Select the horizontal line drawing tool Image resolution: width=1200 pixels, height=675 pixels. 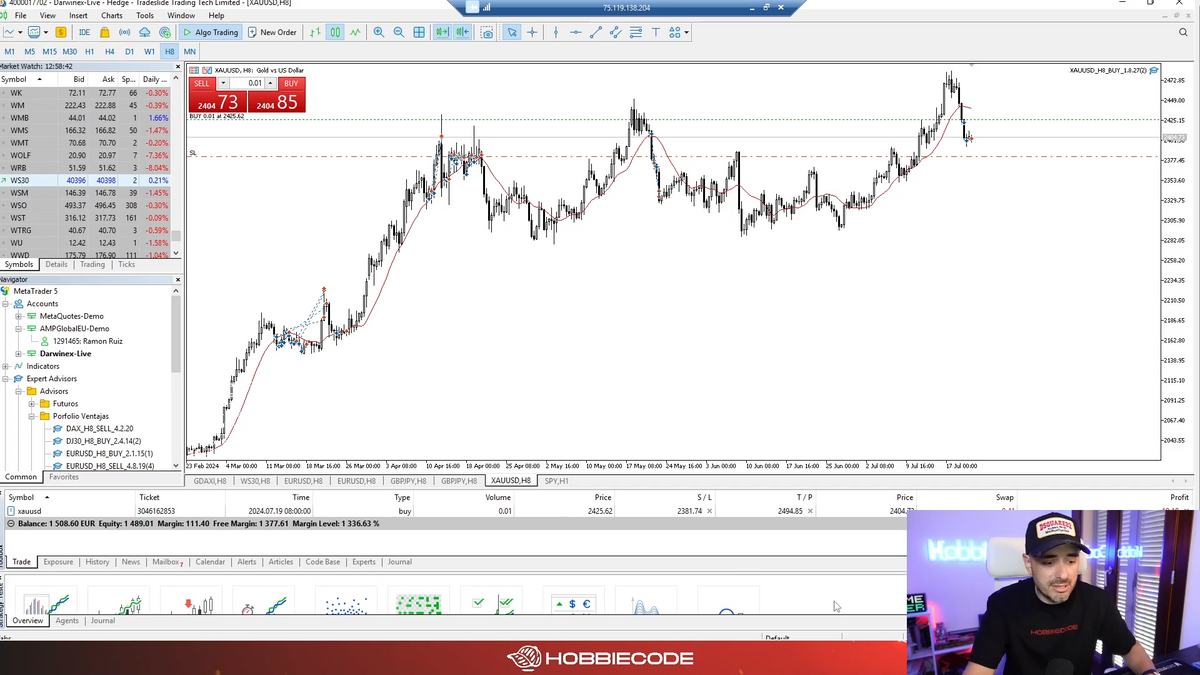click(575, 32)
